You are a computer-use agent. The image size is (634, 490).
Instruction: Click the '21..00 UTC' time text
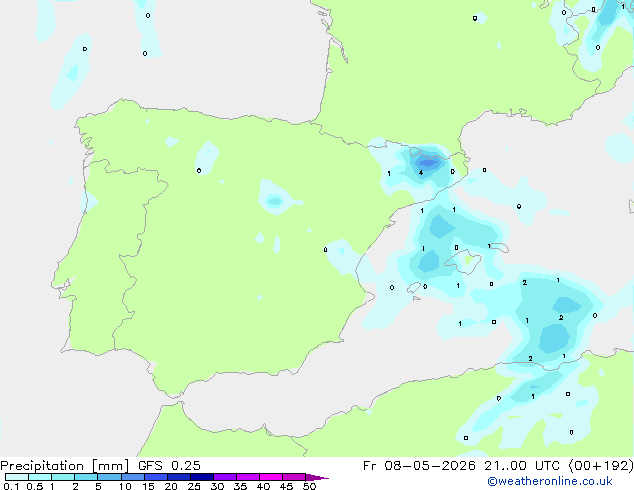point(522,466)
